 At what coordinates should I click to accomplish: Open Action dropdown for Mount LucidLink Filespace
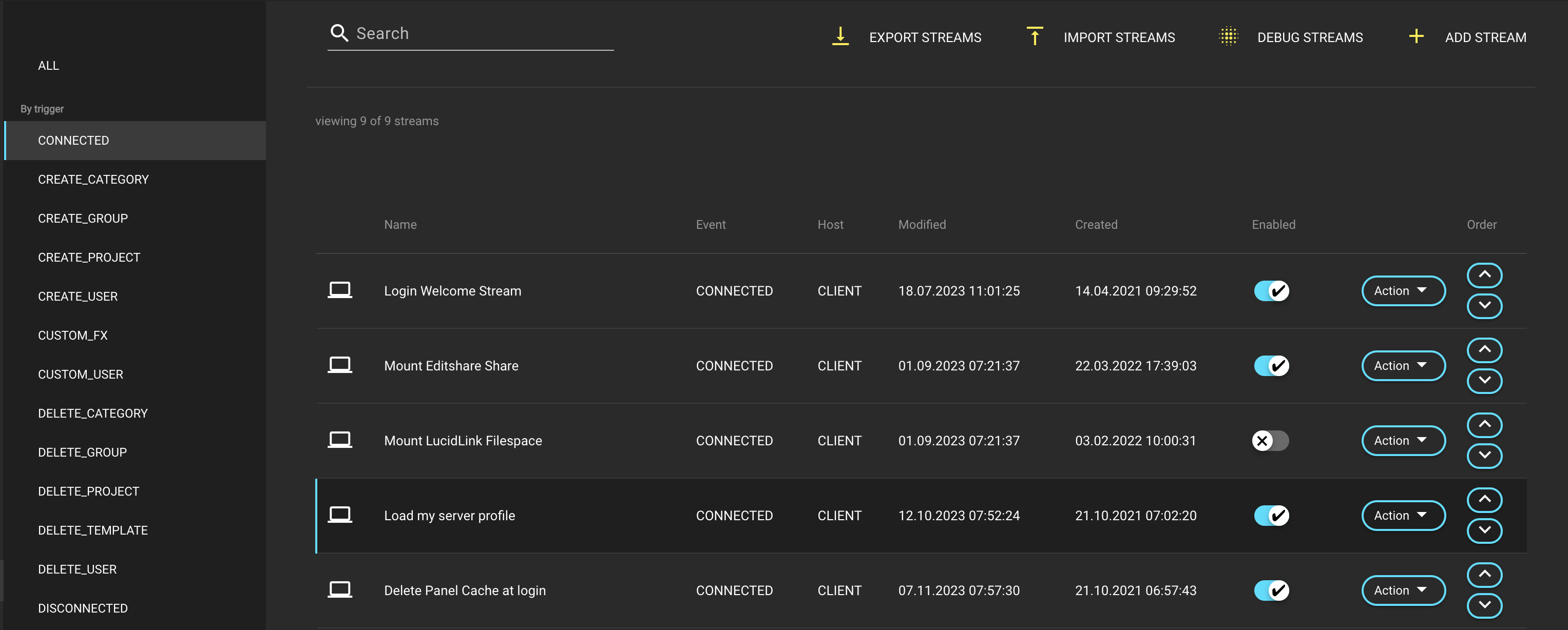click(1403, 440)
